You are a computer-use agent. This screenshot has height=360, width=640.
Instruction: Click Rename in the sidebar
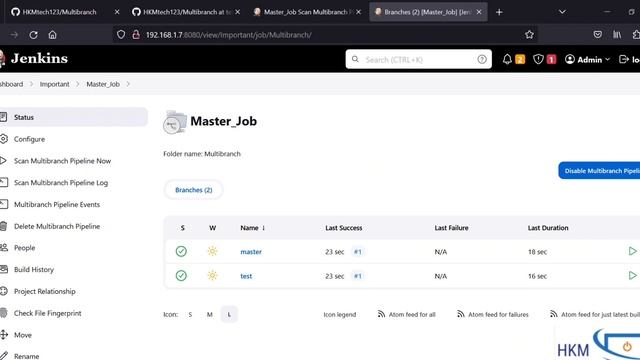coord(27,356)
